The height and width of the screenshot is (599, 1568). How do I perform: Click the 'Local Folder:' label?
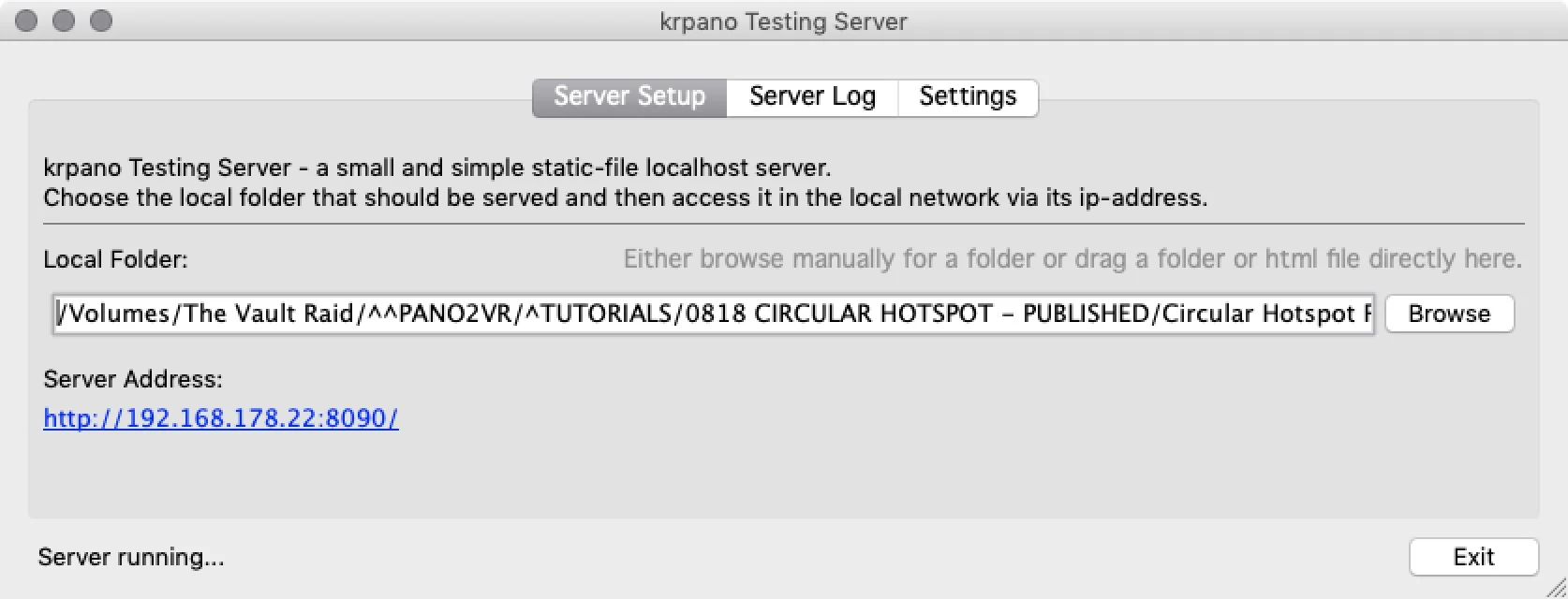115,259
